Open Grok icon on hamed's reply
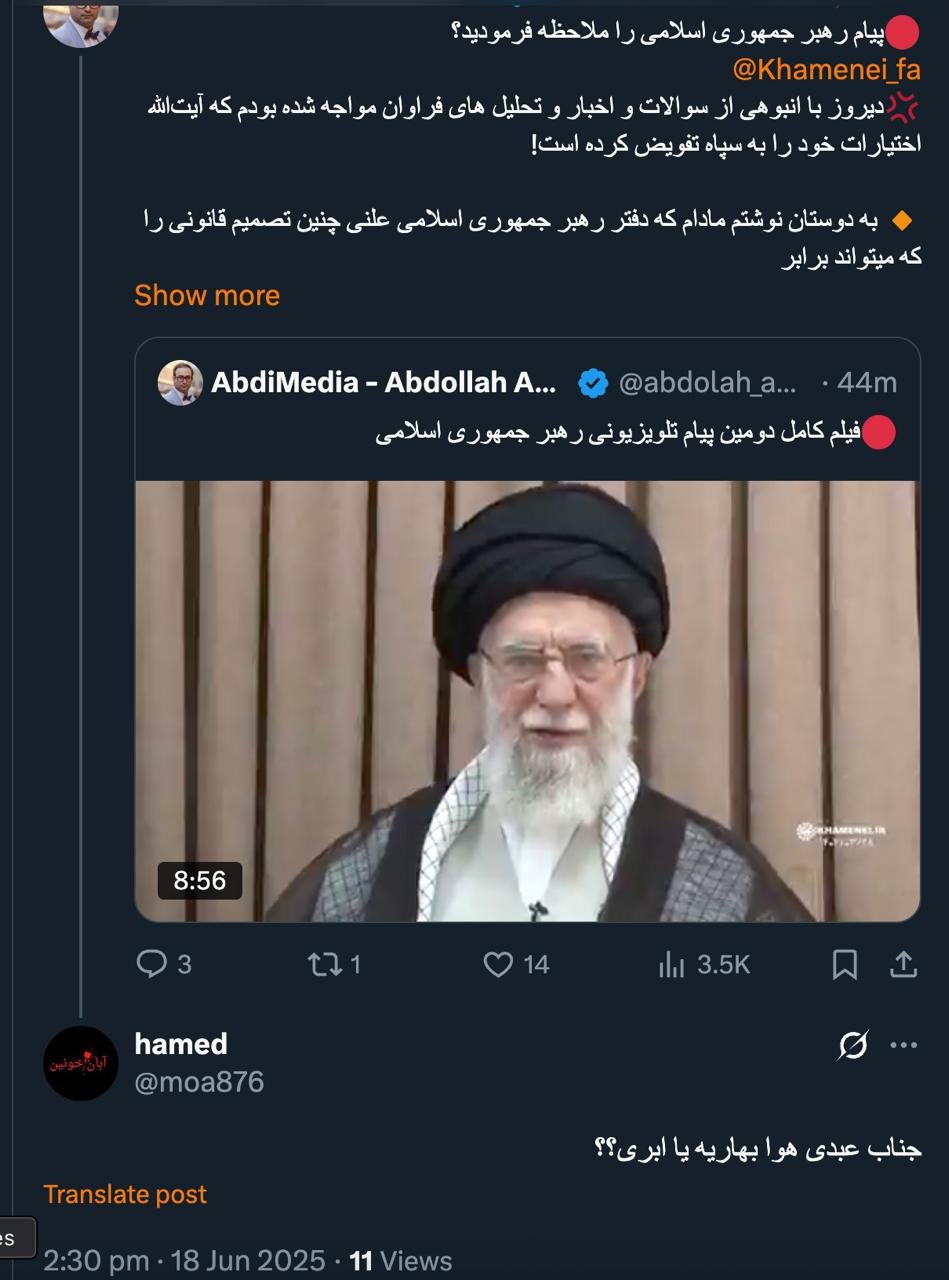The width and height of the screenshot is (949, 1280). point(853,1046)
